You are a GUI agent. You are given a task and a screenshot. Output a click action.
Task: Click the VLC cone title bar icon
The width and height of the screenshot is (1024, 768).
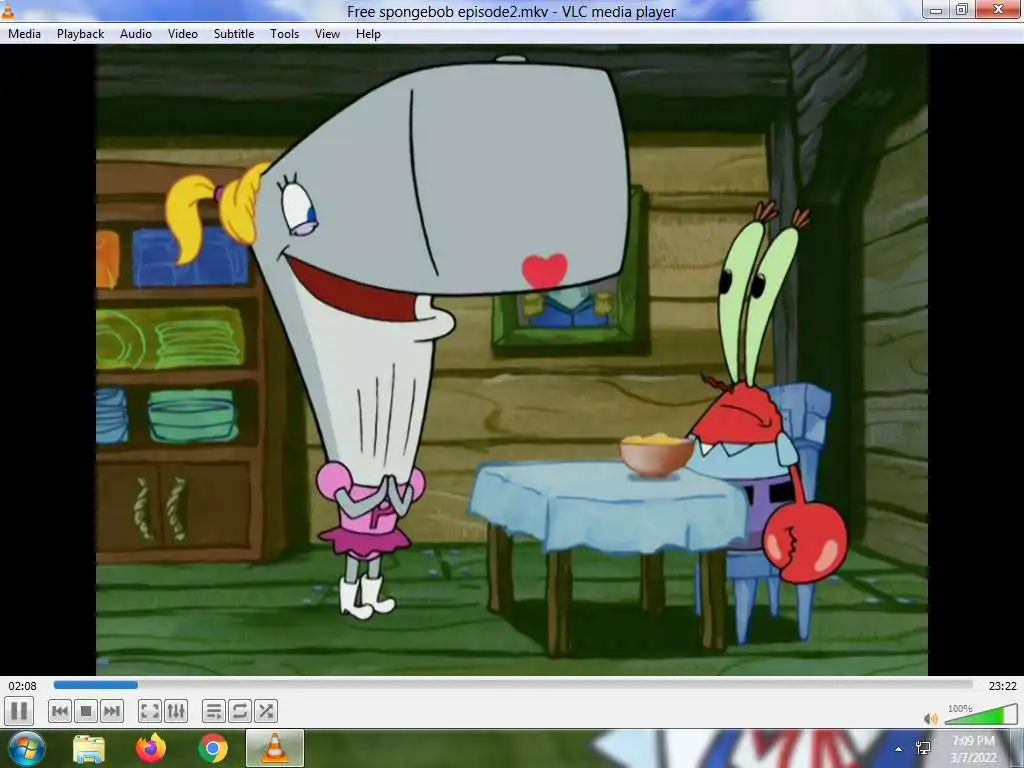coord(7,10)
